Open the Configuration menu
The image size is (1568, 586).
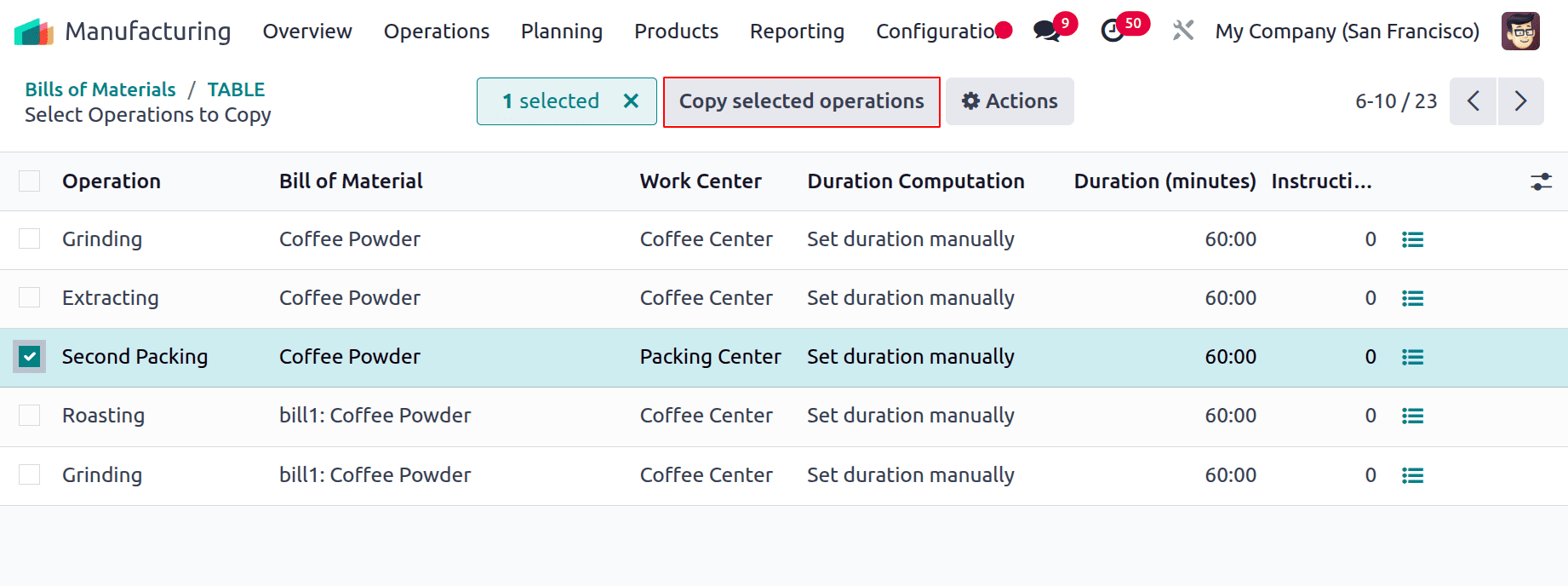pyautogui.click(x=936, y=32)
